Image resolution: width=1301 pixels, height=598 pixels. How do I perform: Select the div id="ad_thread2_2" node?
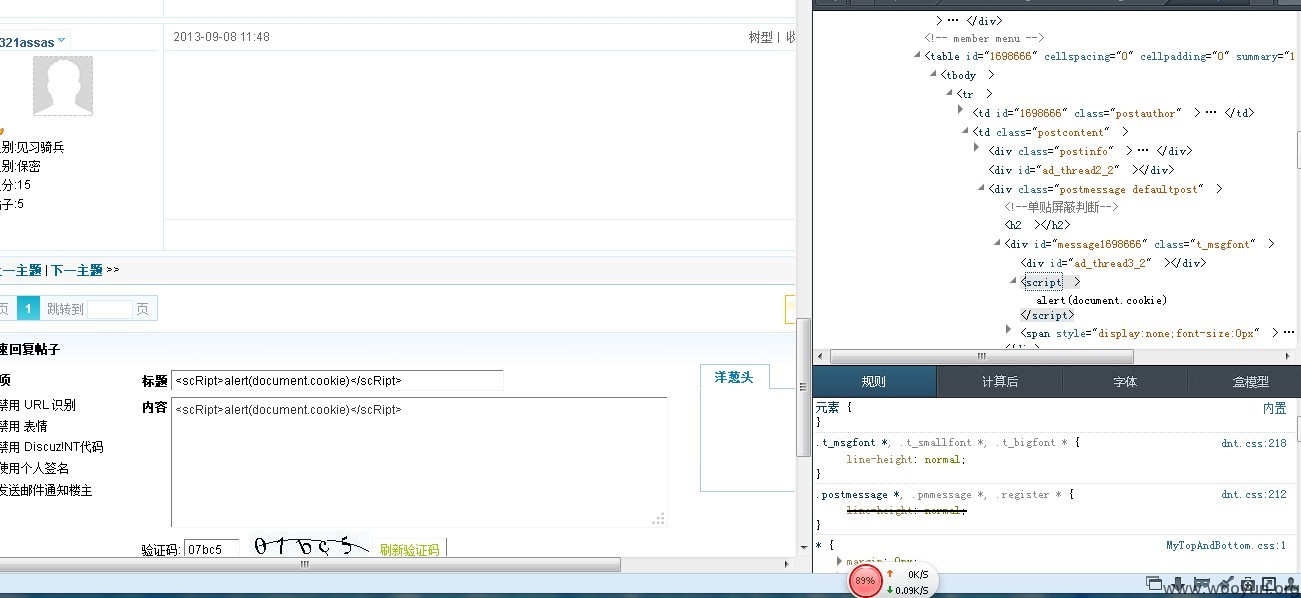[x=1080, y=170]
